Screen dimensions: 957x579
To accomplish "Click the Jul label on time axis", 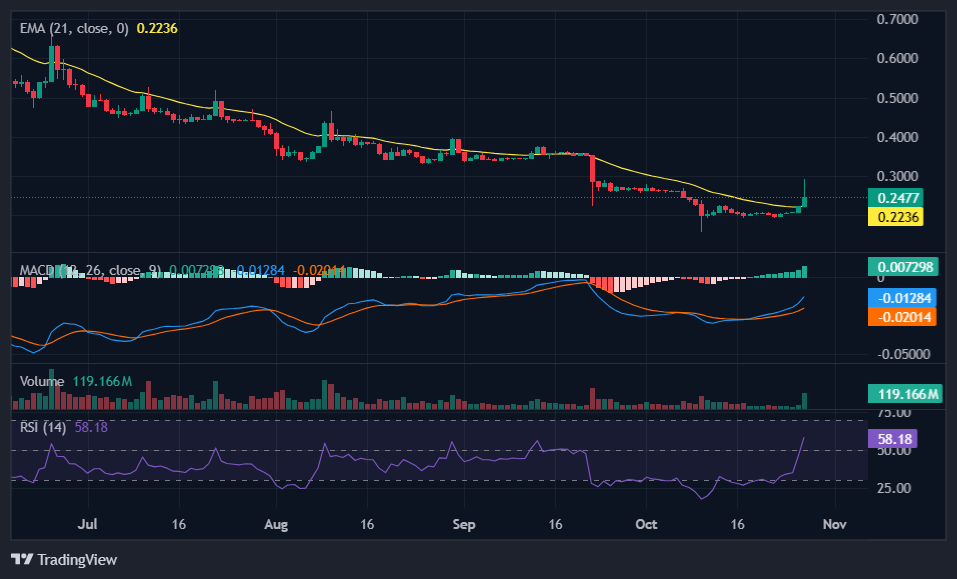I will coord(87,523).
